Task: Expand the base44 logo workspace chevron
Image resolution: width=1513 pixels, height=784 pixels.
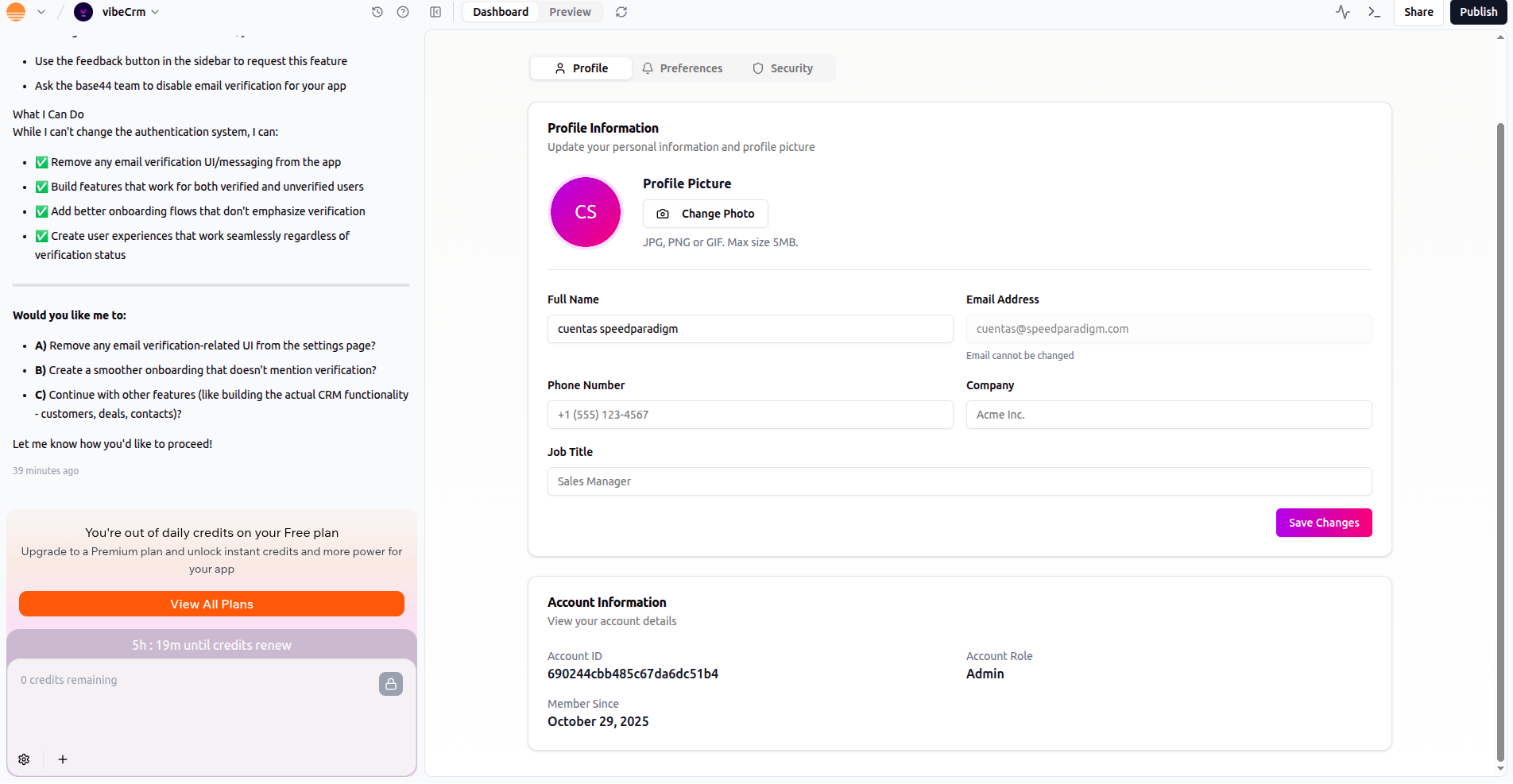Action: point(41,12)
